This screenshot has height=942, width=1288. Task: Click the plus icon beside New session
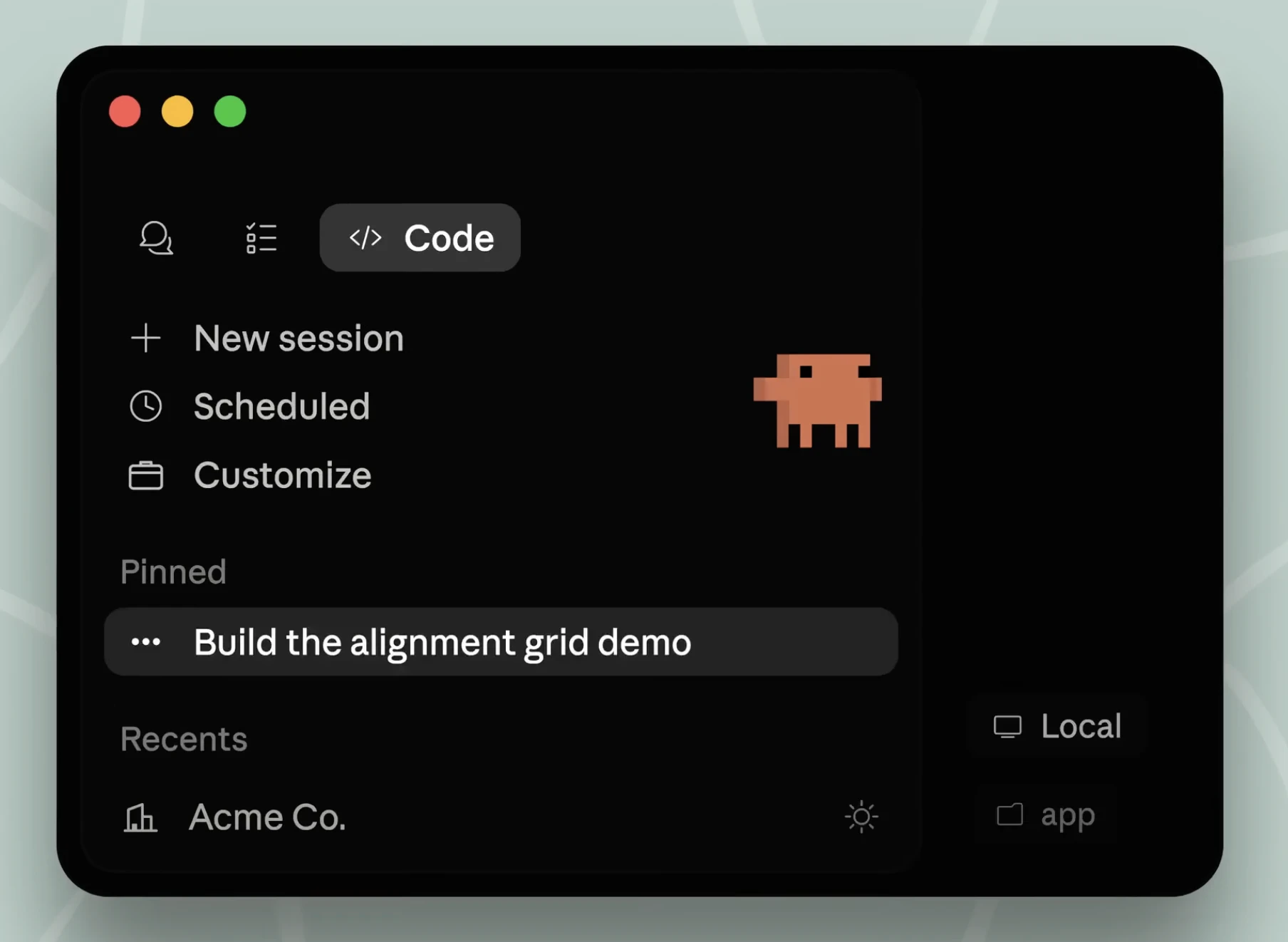[x=145, y=338]
